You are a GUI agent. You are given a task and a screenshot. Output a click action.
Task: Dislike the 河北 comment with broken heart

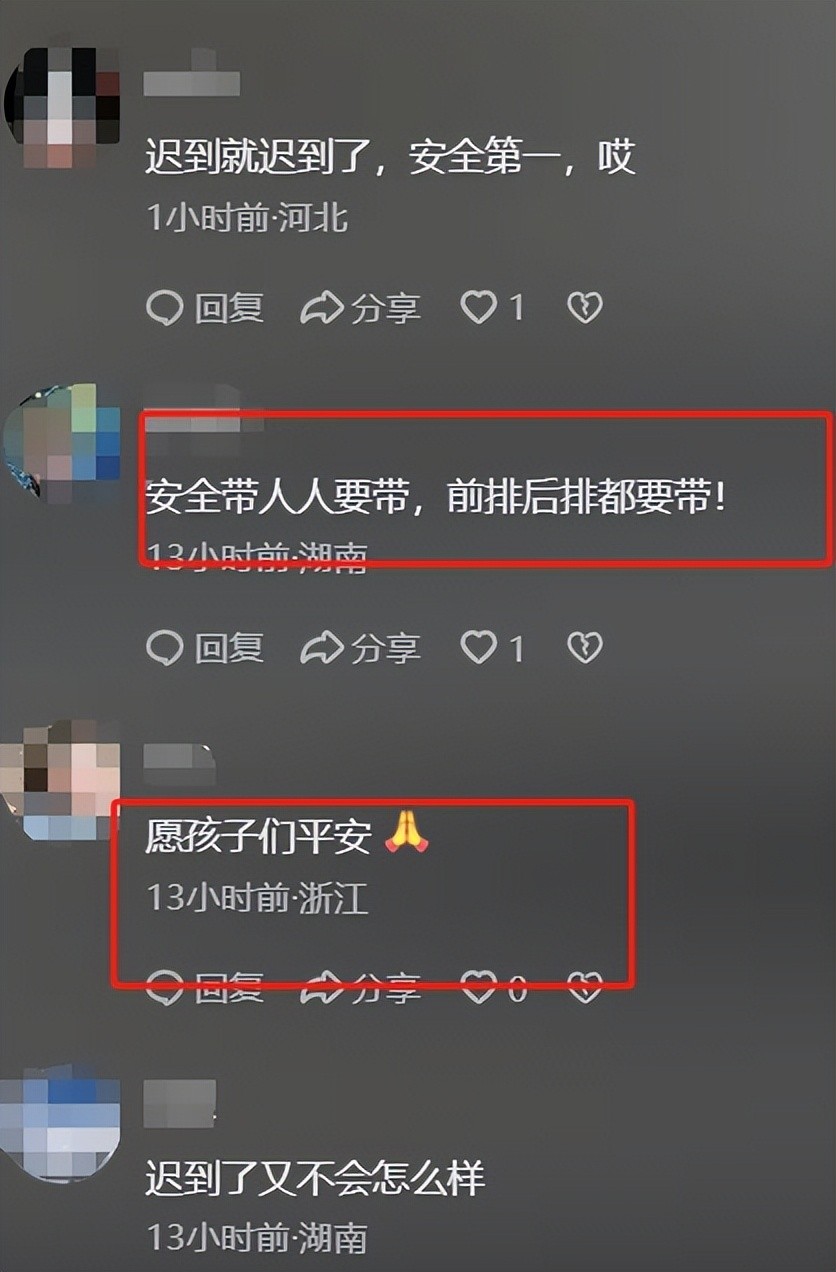coord(585,308)
